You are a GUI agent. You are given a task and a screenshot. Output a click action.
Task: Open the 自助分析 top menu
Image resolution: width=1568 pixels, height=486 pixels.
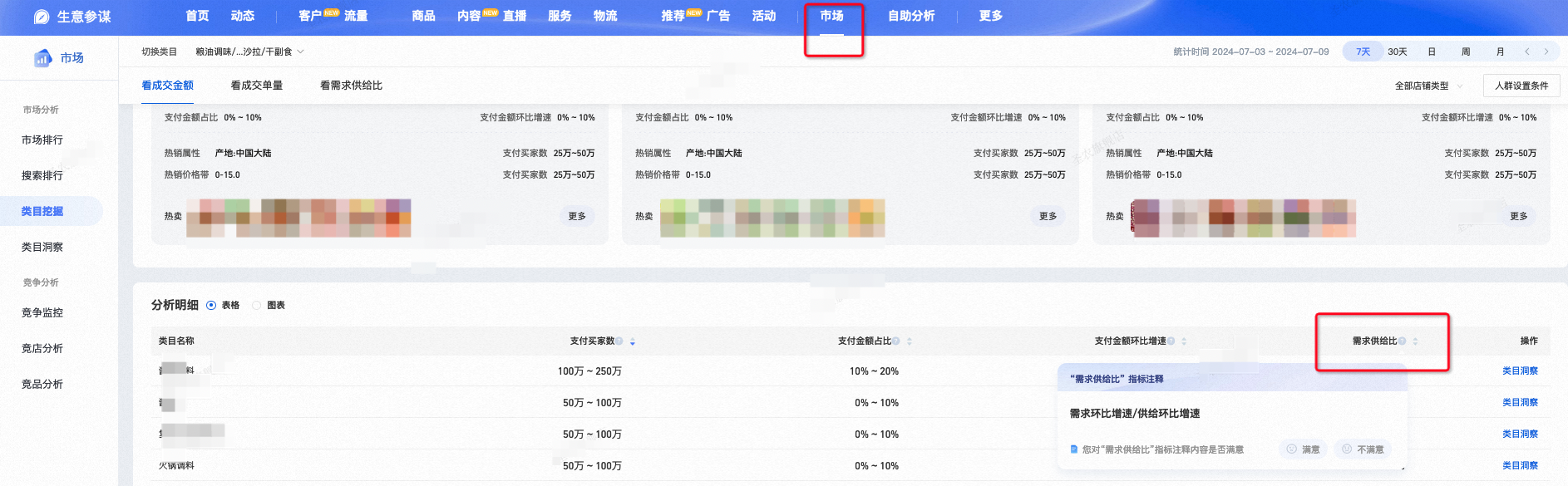tap(911, 16)
